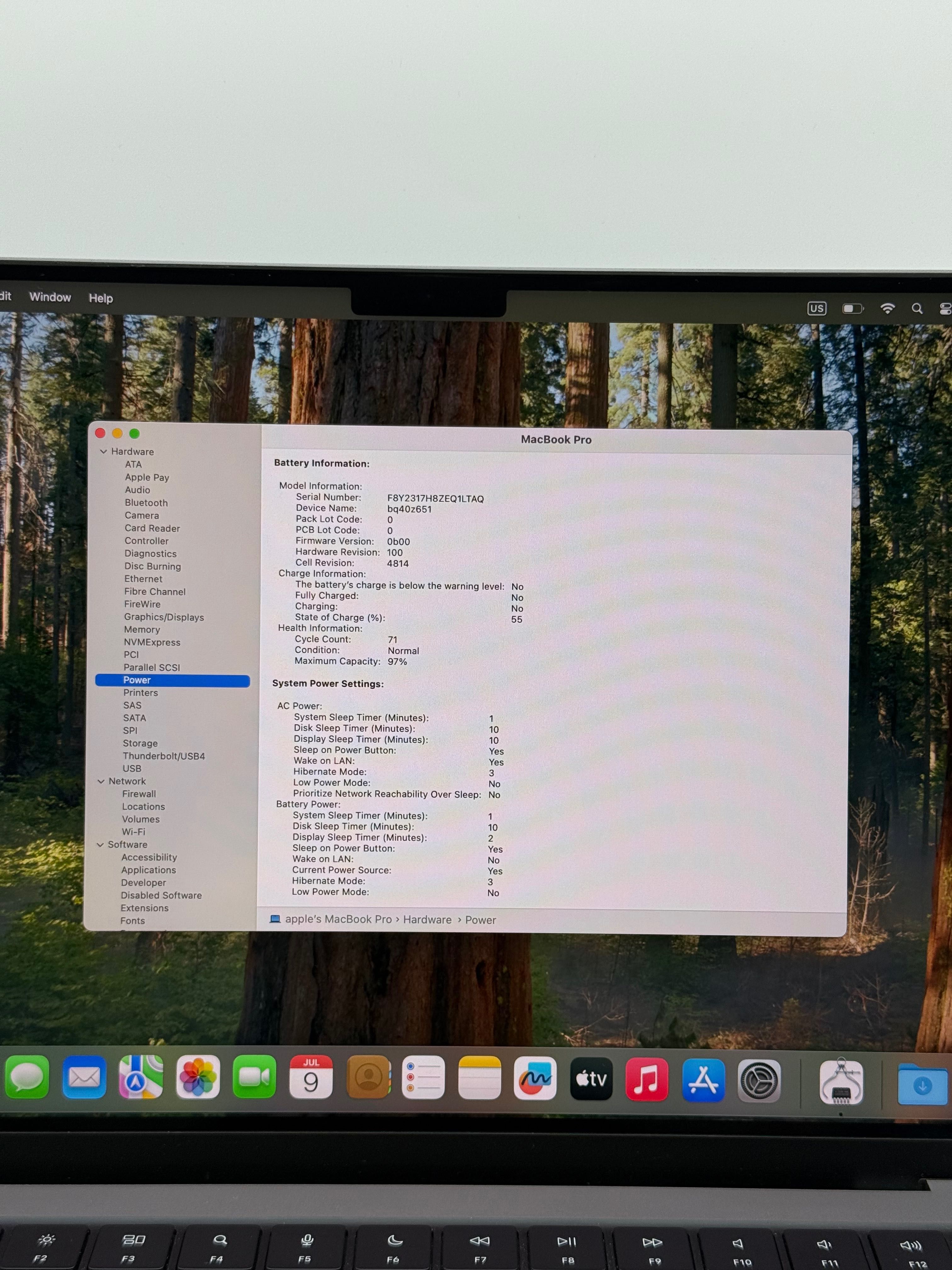Open Maps from the Dock
952x1270 pixels.
pos(141,1077)
